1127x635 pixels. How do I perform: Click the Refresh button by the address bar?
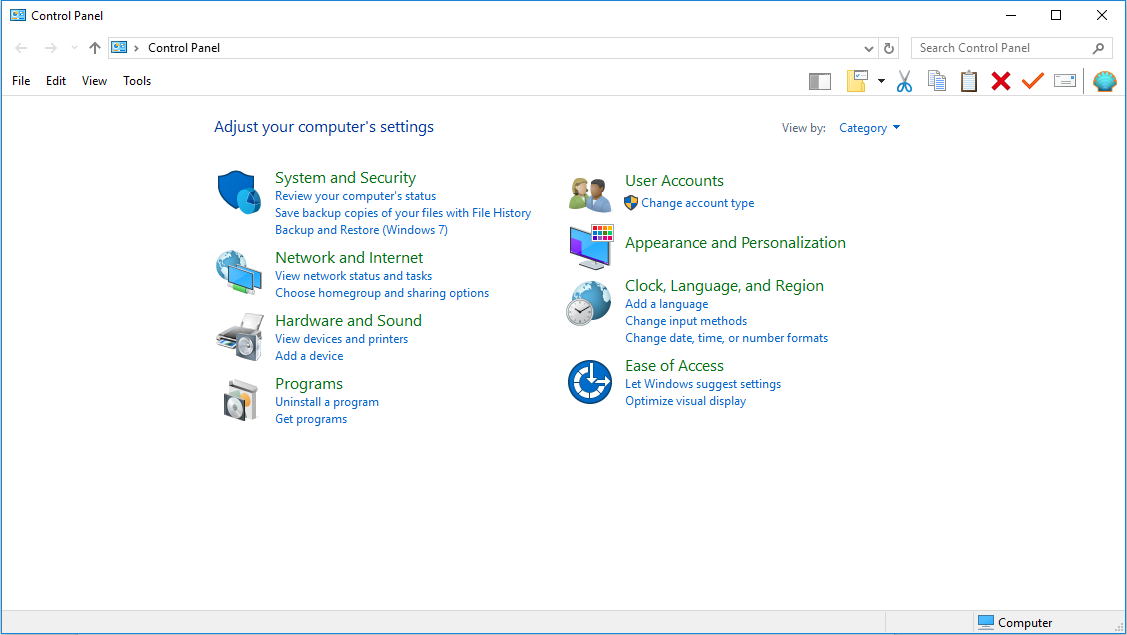coord(889,48)
